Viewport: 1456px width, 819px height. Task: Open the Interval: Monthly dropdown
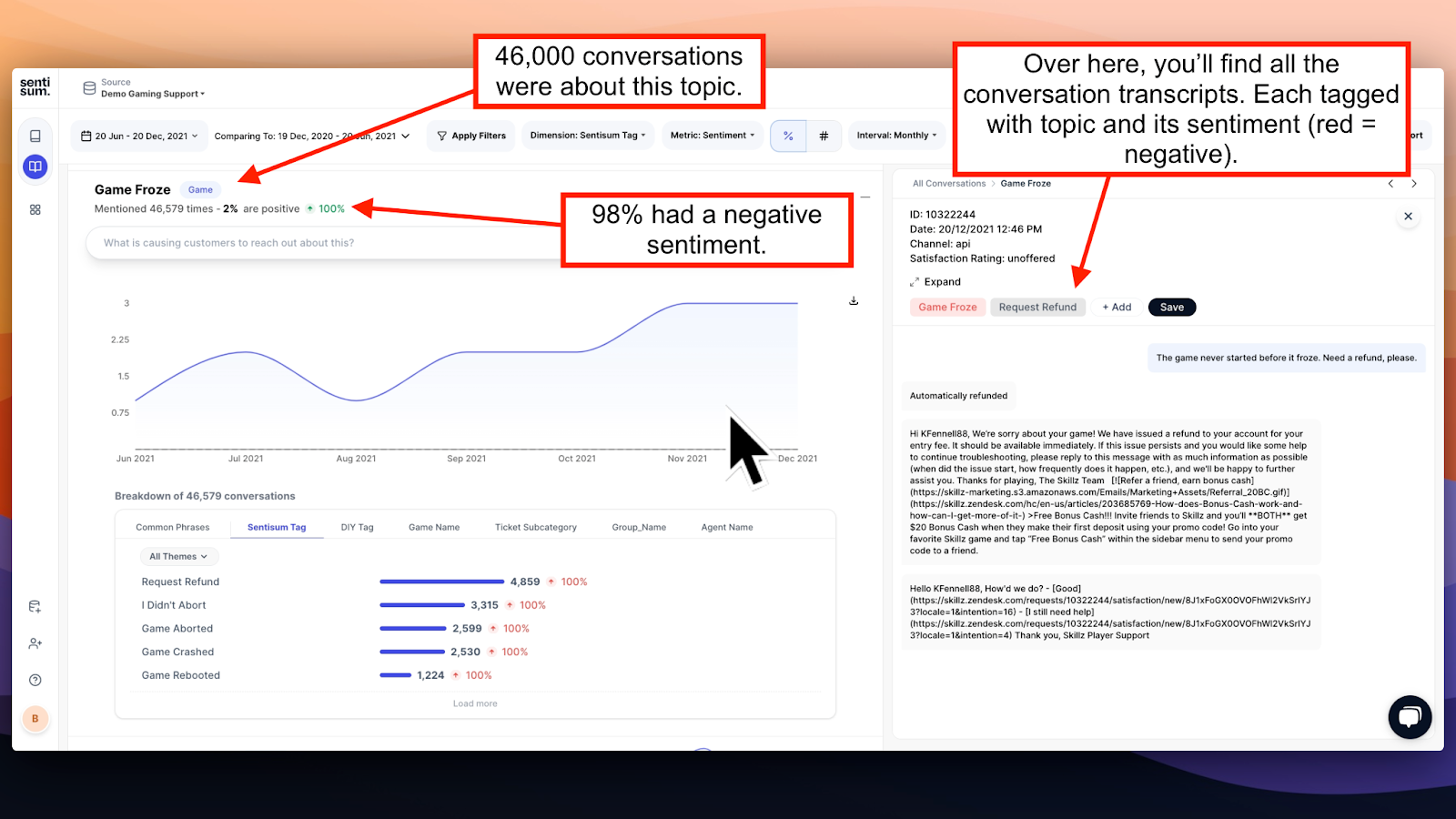click(x=895, y=135)
